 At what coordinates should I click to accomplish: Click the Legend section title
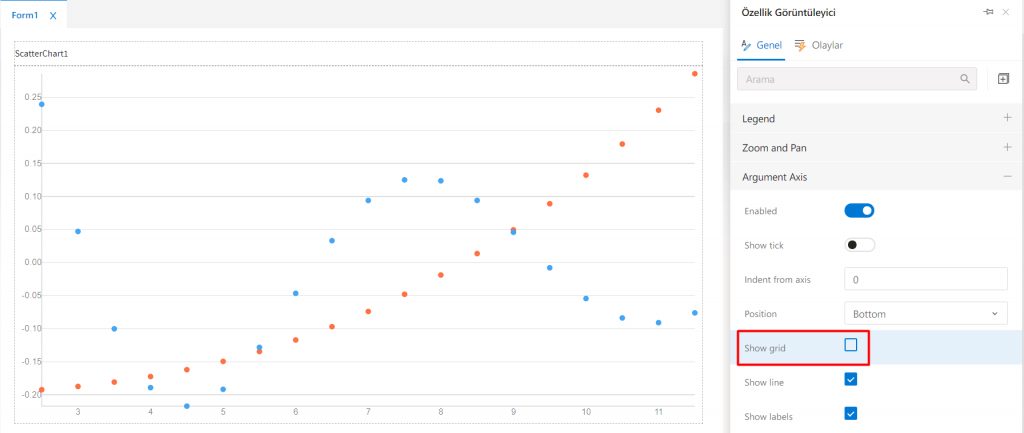(759, 119)
